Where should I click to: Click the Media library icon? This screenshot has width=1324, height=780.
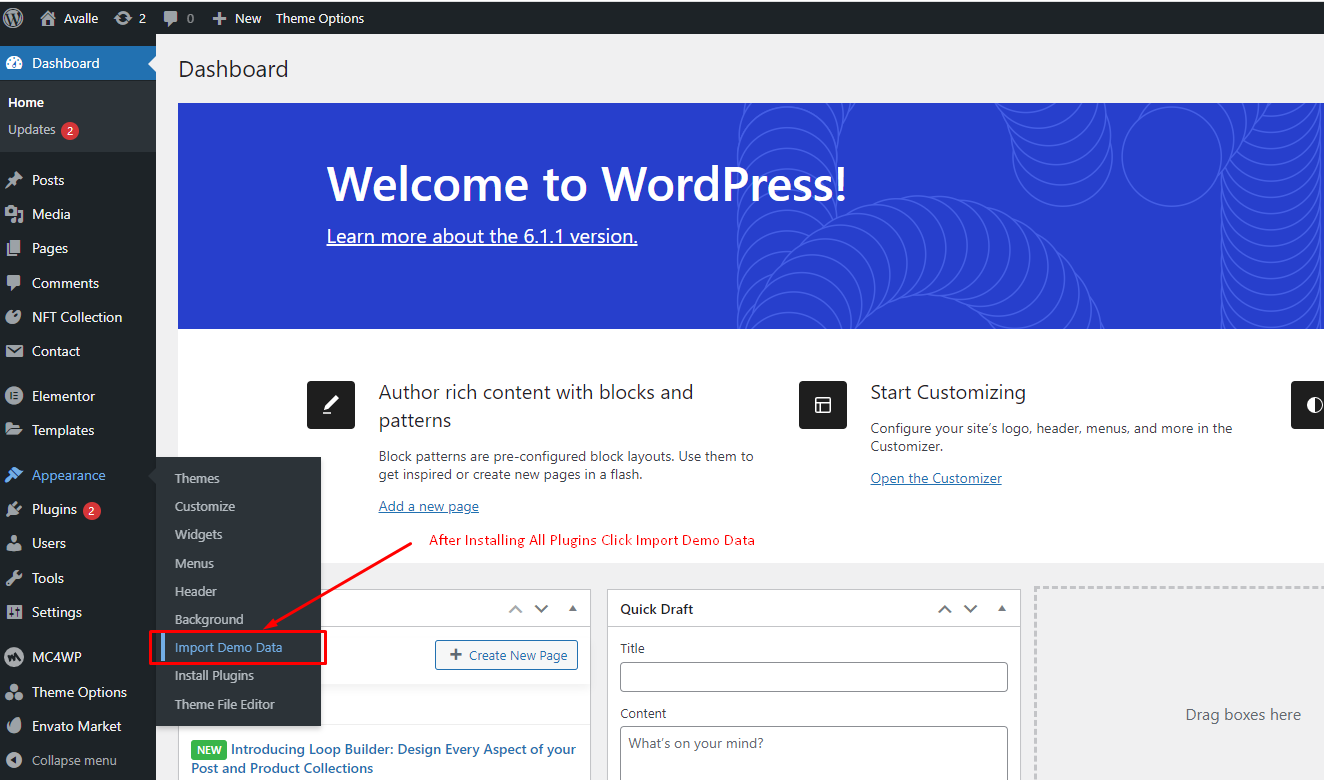coord(14,214)
